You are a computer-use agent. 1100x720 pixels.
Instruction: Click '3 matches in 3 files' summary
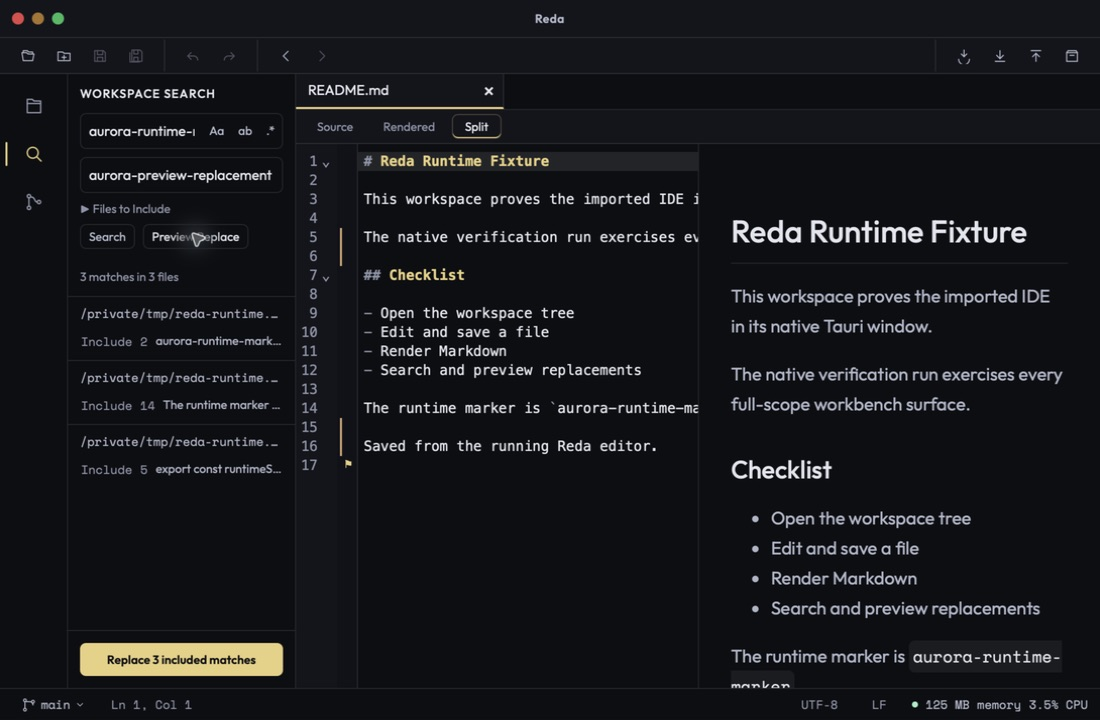(x=129, y=277)
